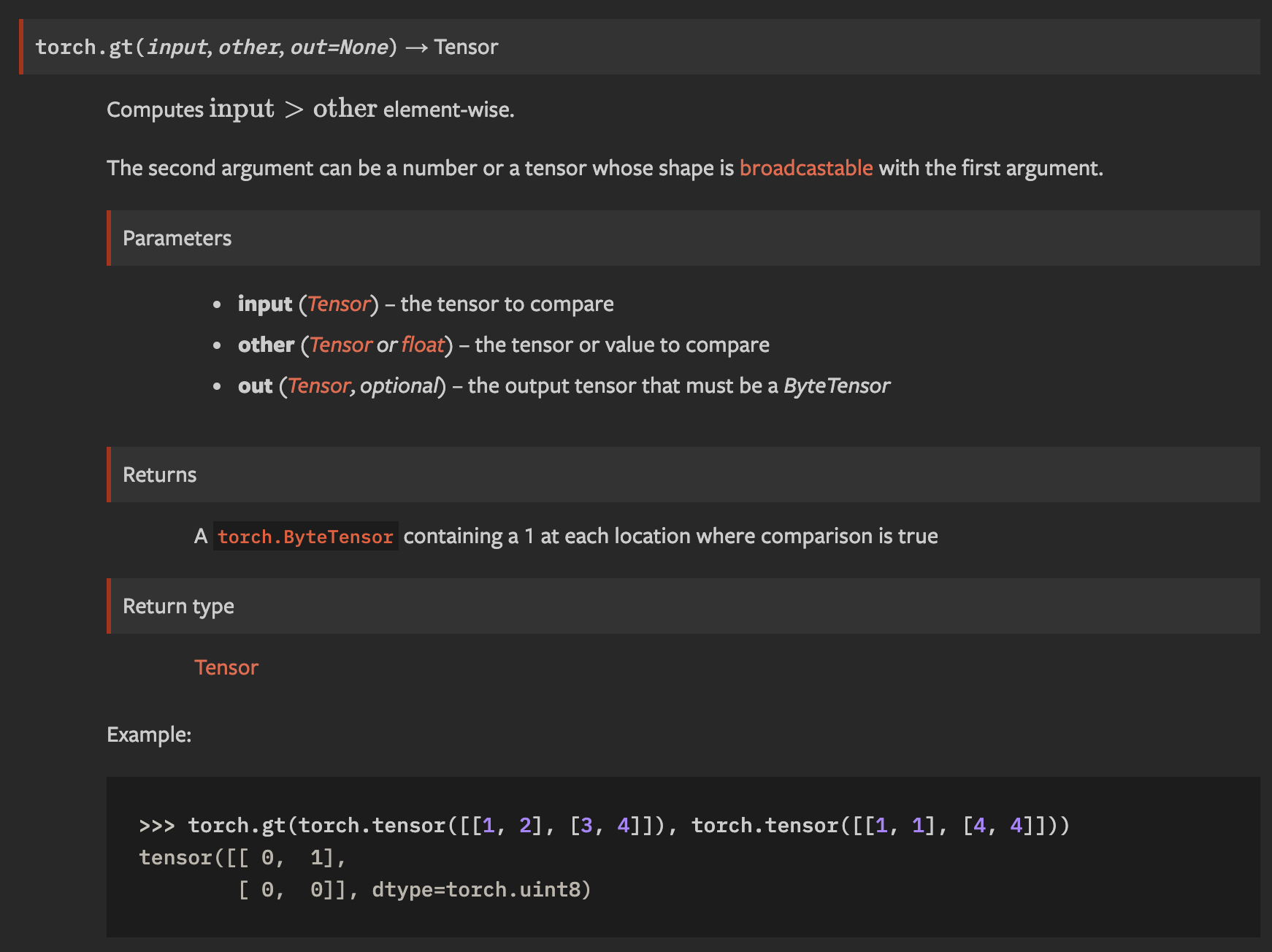
Task: Click the Return type section header
Action: pyautogui.click(x=683, y=606)
